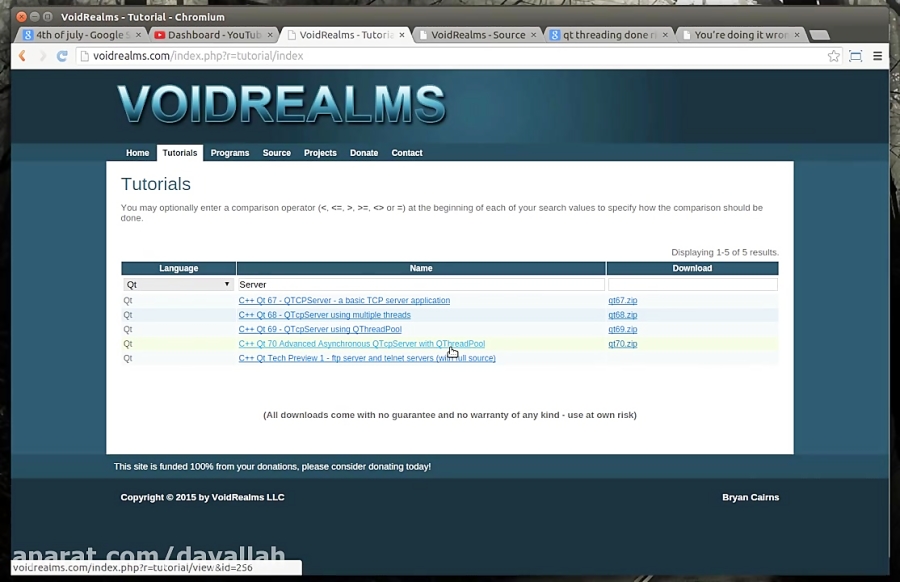
Task: Reload the page with the refresh icon
Action: point(62,56)
